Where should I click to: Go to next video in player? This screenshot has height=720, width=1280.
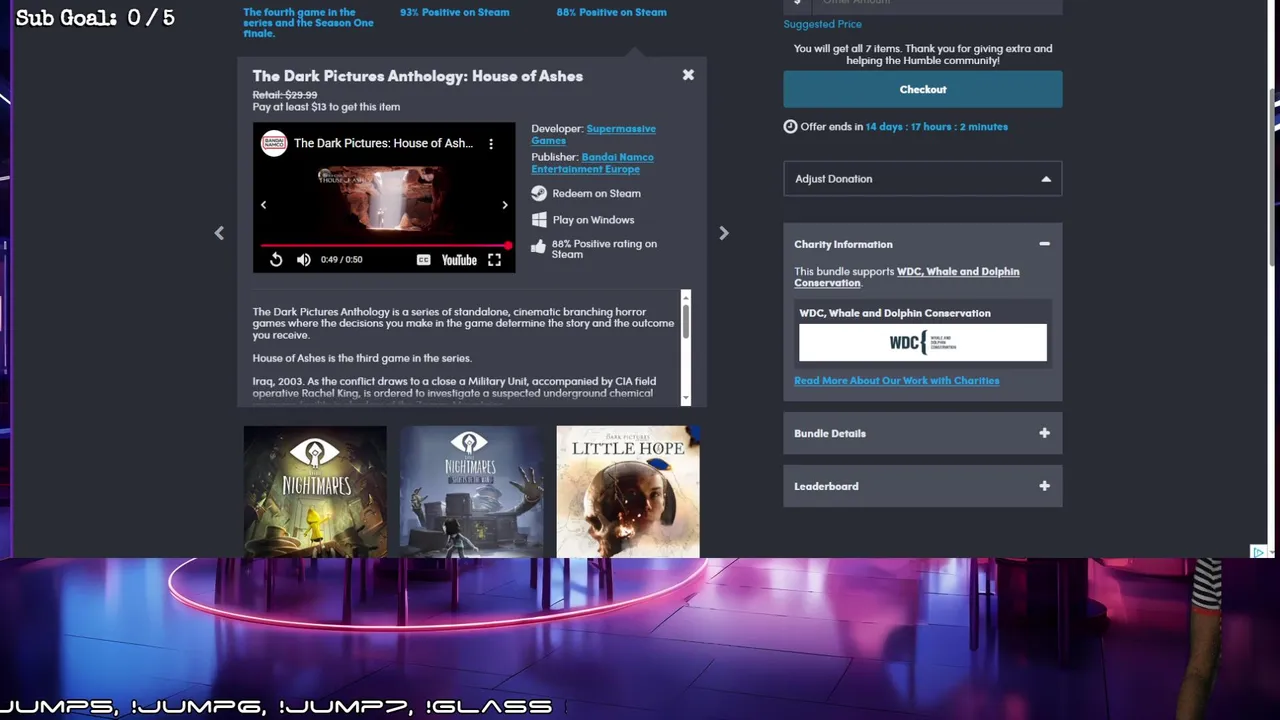(x=505, y=205)
